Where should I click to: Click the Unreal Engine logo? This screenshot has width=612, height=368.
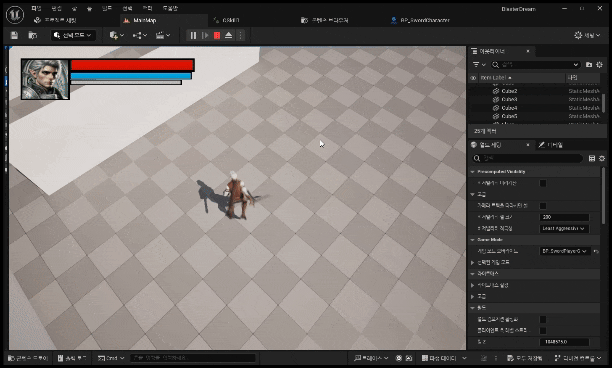(15, 14)
